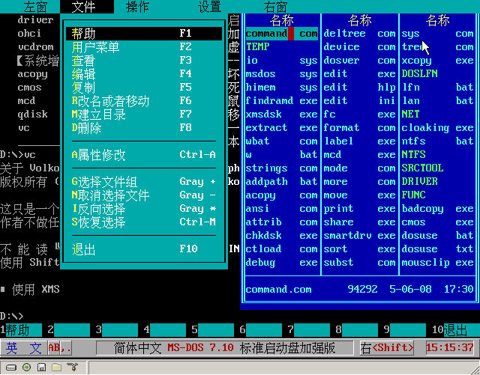This screenshot has width=480, height=375.
Task: Select file findramd exe
Action: point(282,101)
